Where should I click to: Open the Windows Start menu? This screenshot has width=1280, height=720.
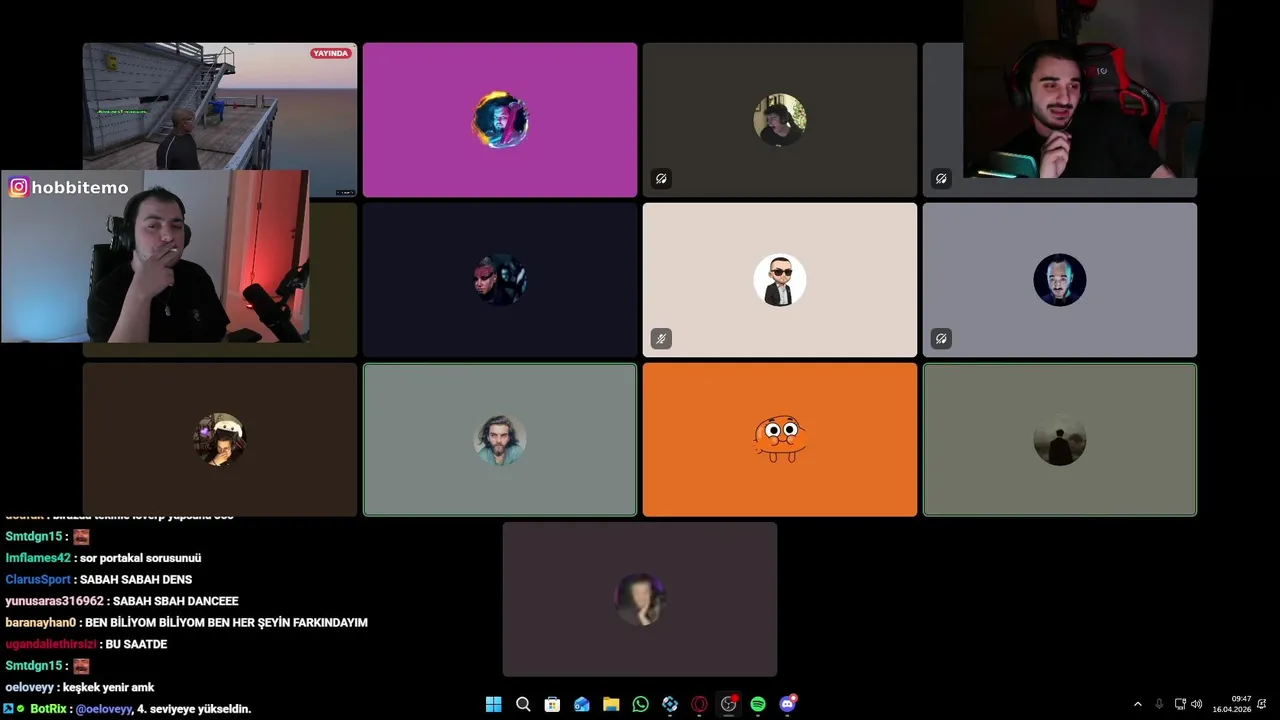click(493, 704)
